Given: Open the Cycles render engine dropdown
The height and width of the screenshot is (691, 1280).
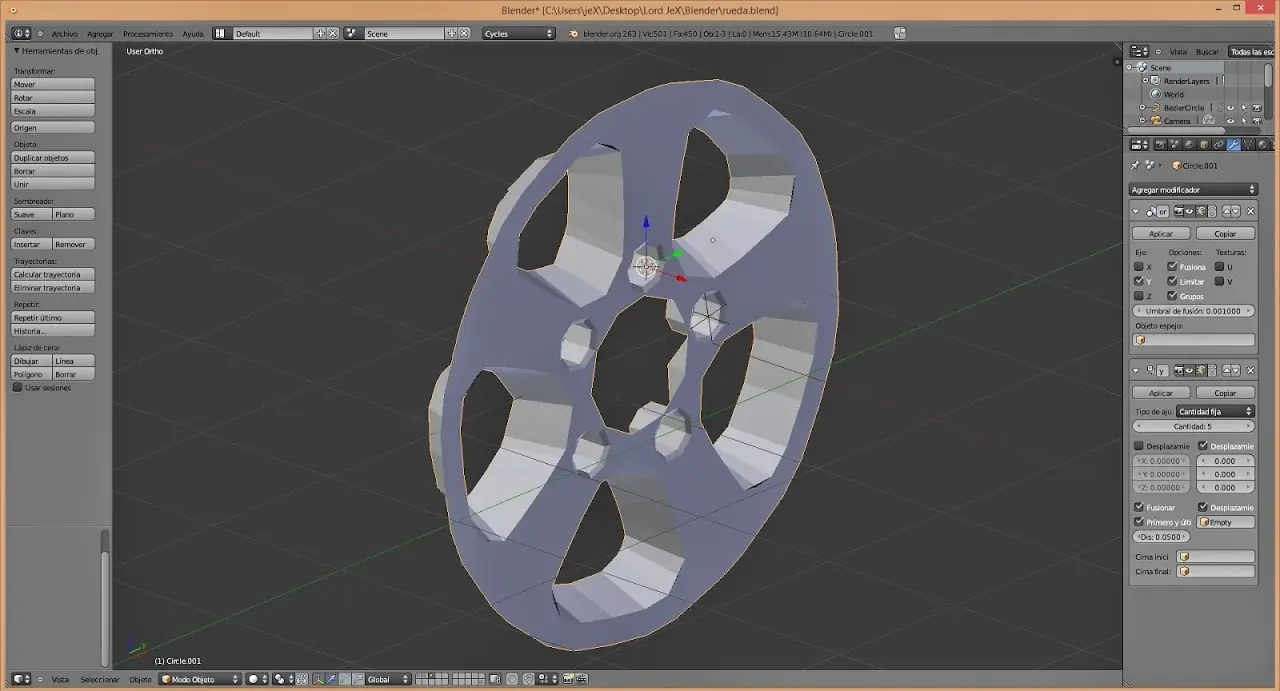Looking at the screenshot, I should pos(518,33).
